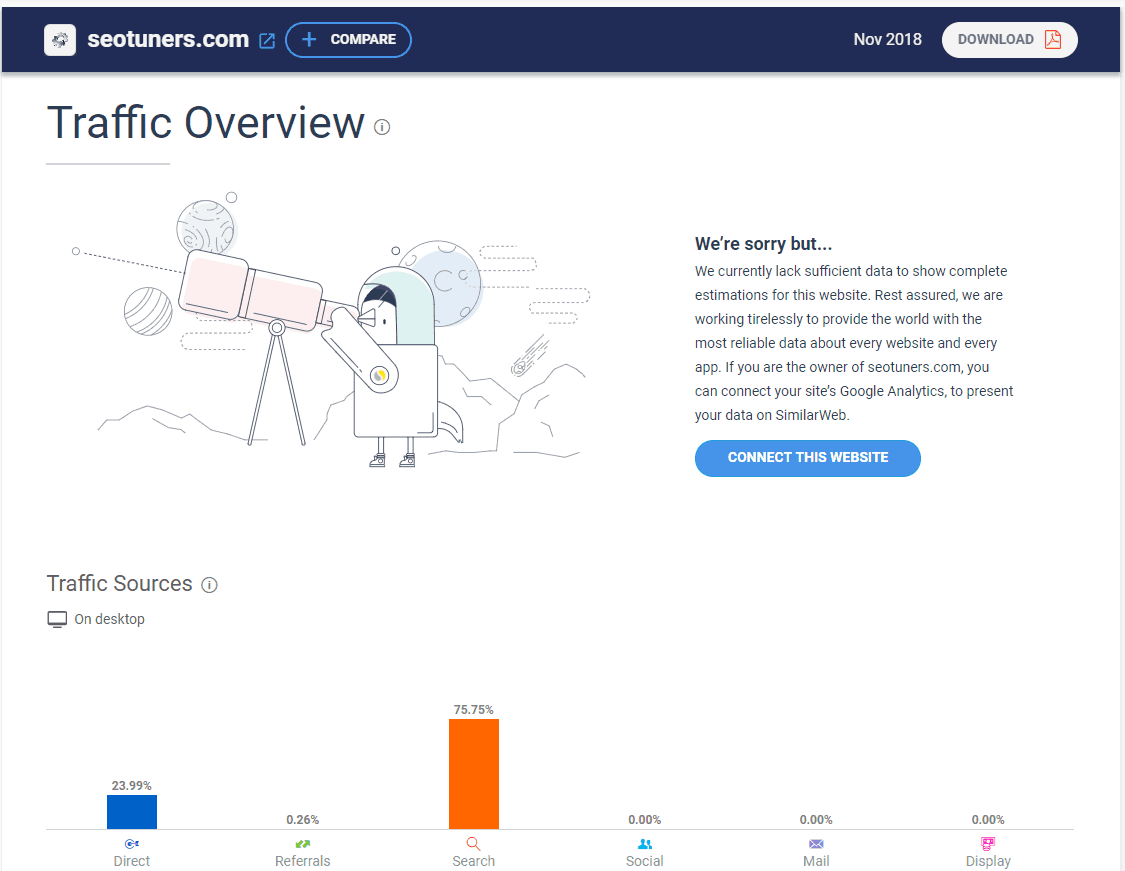Show Traffic Sources info icon
Viewport: 1125px width, 871px height.
coord(209,585)
